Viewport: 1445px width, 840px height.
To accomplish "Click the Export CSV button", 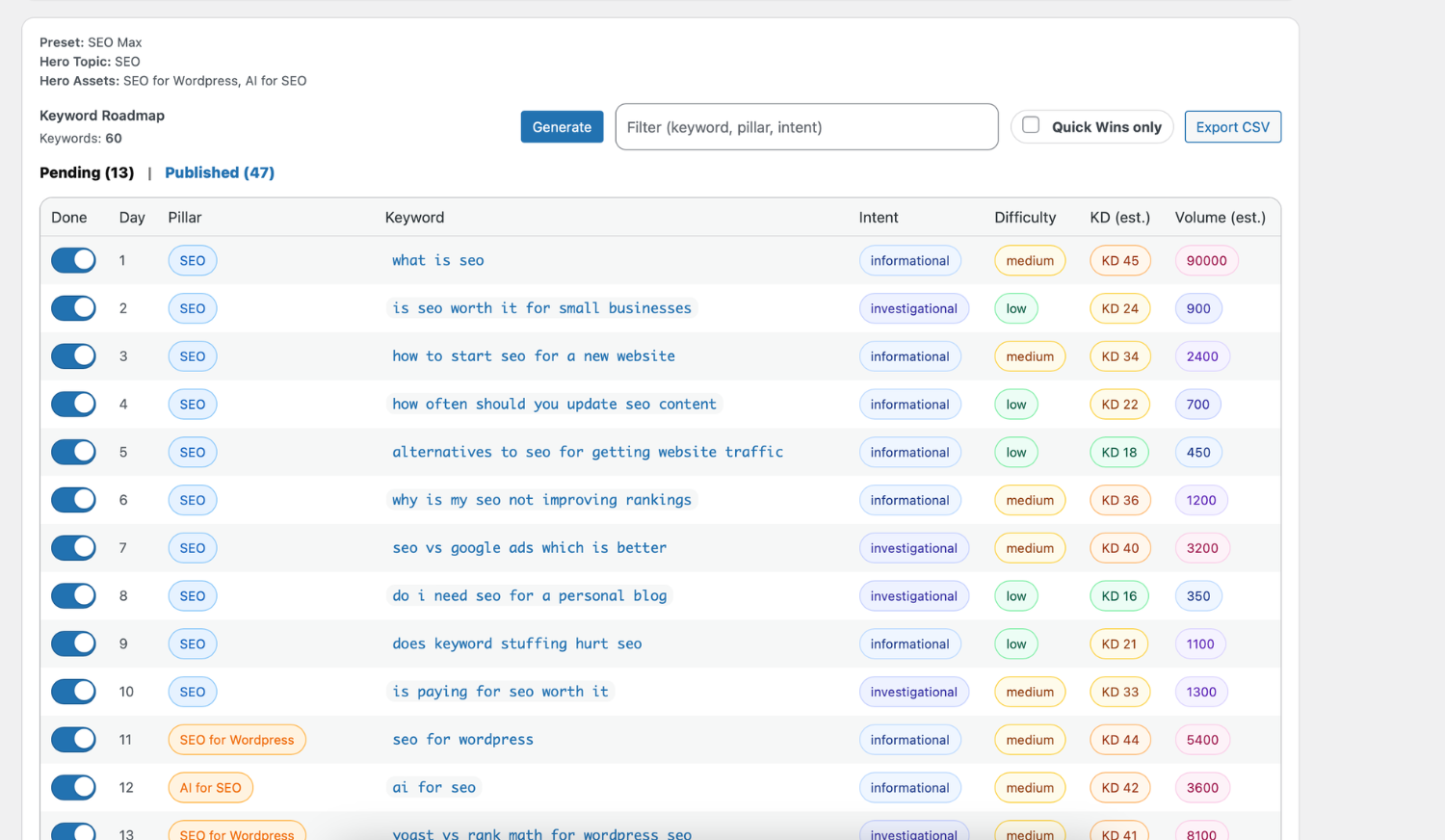I will (x=1232, y=126).
